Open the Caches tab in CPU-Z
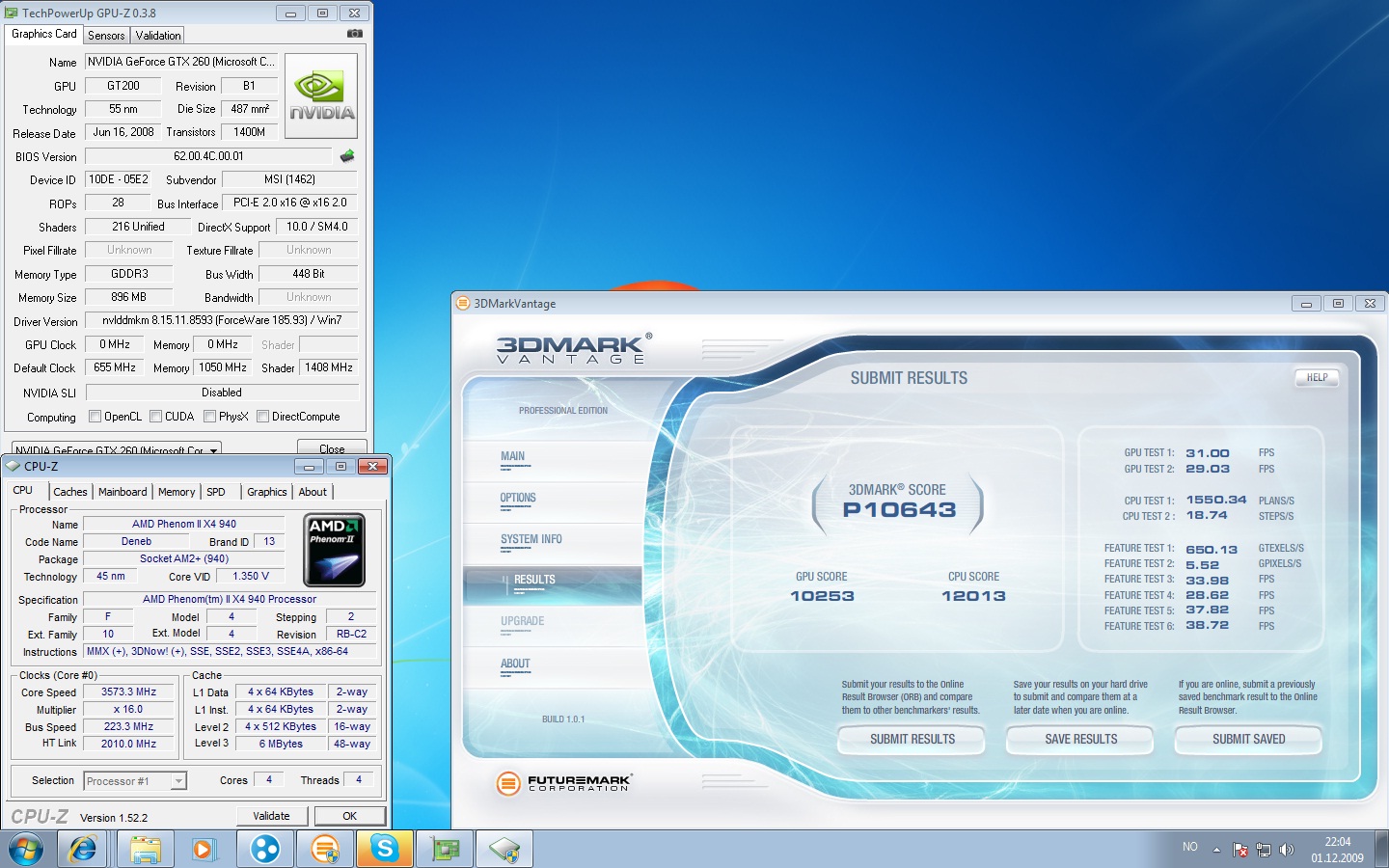Screen dimensions: 1389x868 point(70,492)
